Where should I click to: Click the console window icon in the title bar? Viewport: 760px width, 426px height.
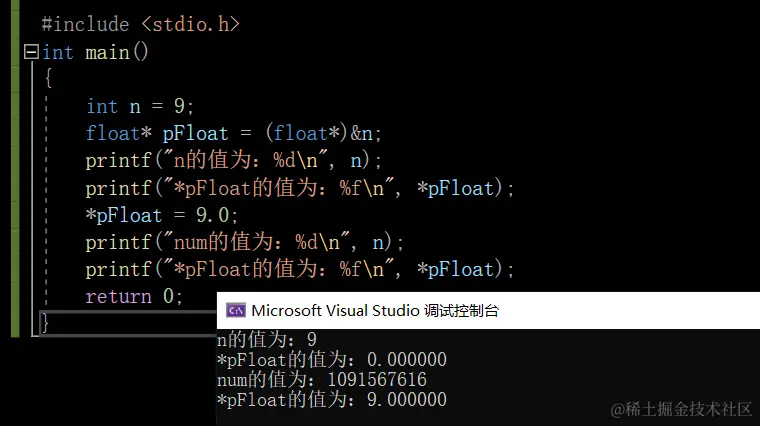(236, 311)
